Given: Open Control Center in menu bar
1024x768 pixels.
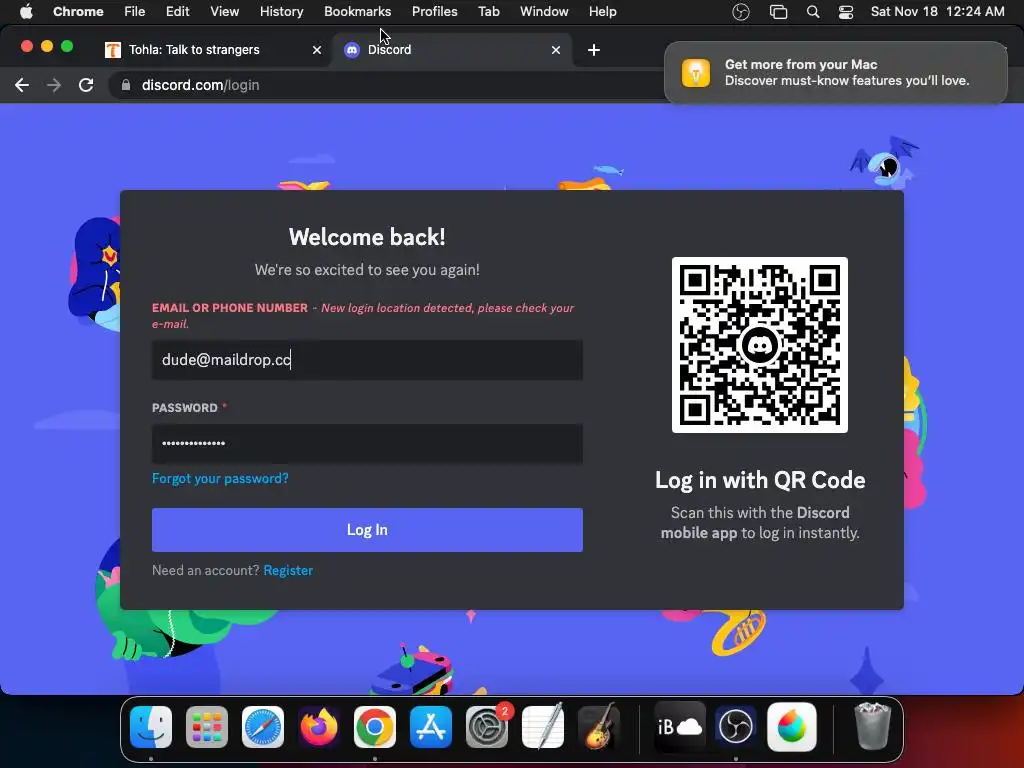Looking at the screenshot, I should click(x=846, y=12).
